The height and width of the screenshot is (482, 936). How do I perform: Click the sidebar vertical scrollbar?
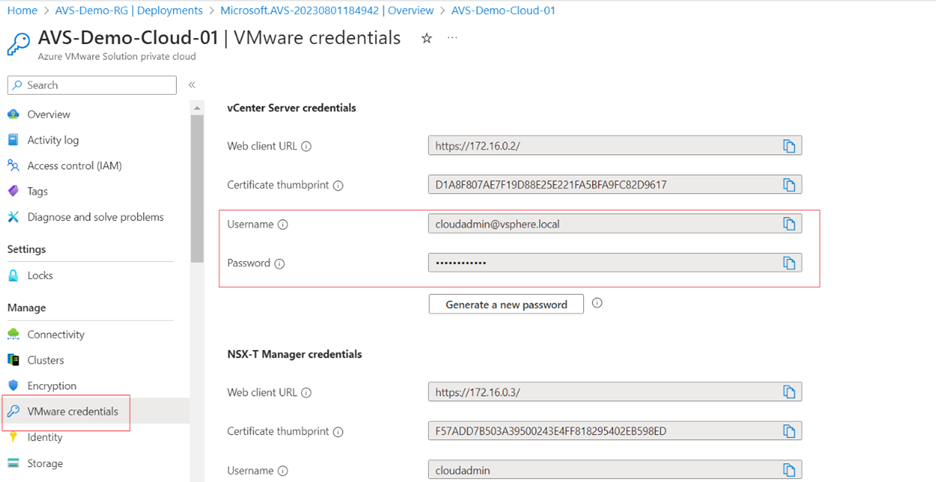point(197,188)
